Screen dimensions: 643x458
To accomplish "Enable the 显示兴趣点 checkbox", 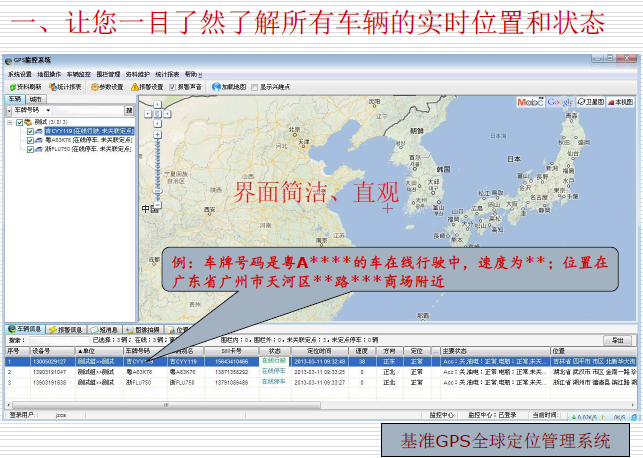I will point(257,87).
